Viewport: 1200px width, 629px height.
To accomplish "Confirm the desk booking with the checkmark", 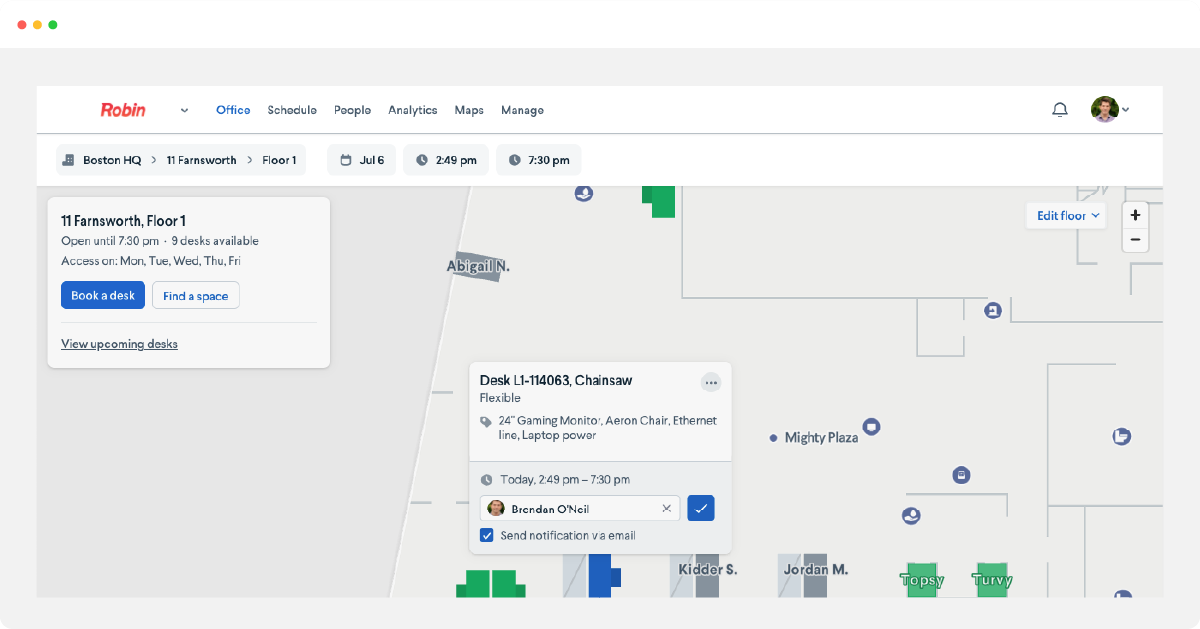I will pyautogui.click(x=701, y=508).
